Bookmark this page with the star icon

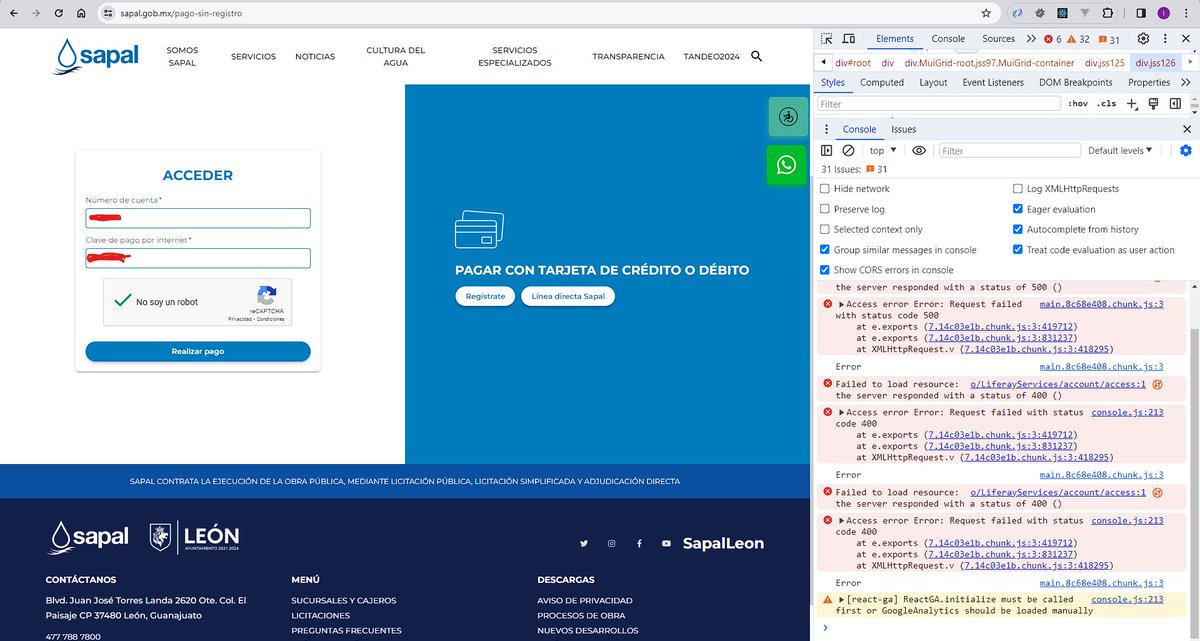pos(986,14)
